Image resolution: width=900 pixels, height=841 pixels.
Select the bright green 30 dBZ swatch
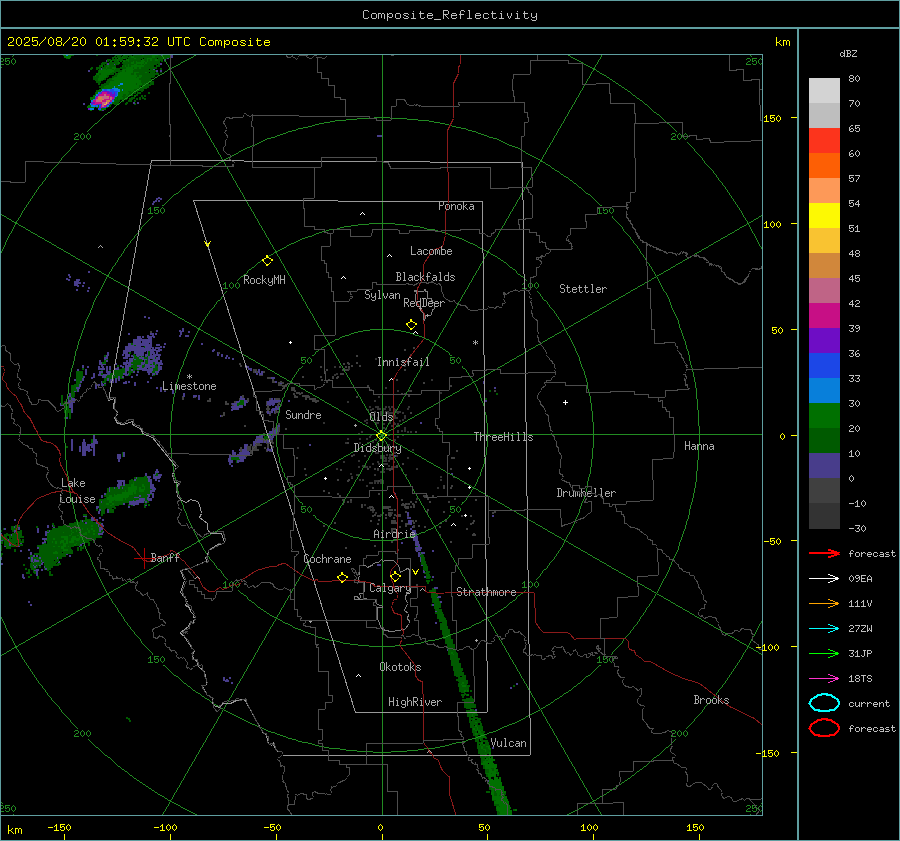pos(824,415)
